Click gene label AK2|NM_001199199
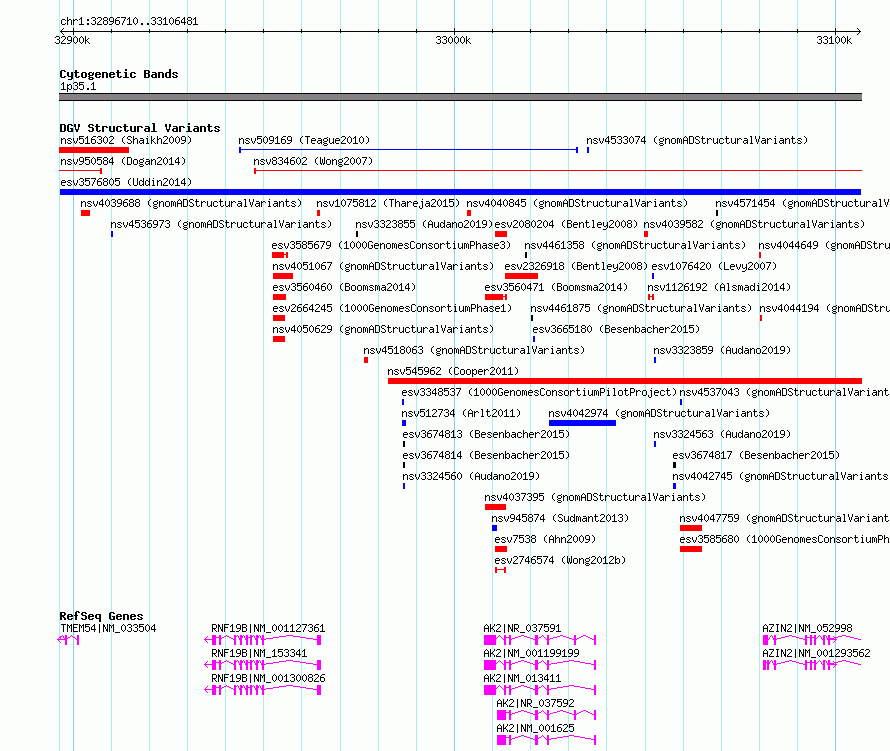The width and height of the screenshot is (890, 751). (x=531, y=653)
